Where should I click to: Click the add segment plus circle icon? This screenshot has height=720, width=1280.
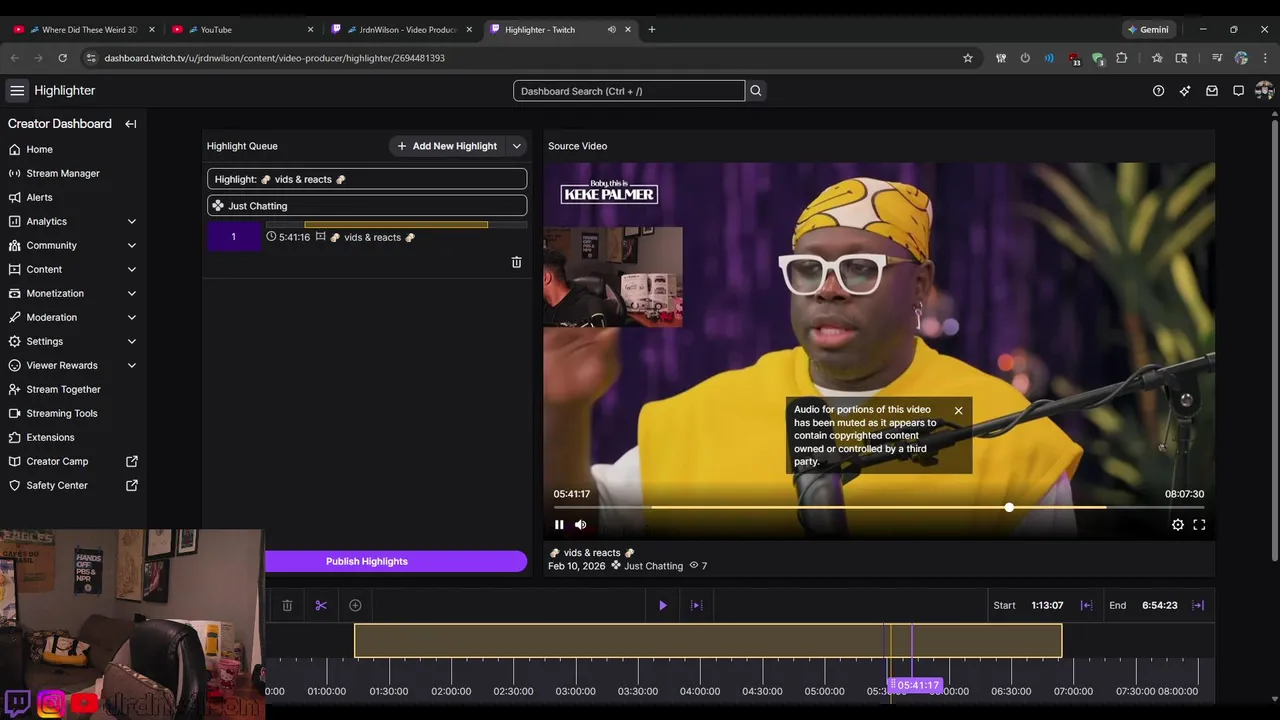[x=355, y=605]
